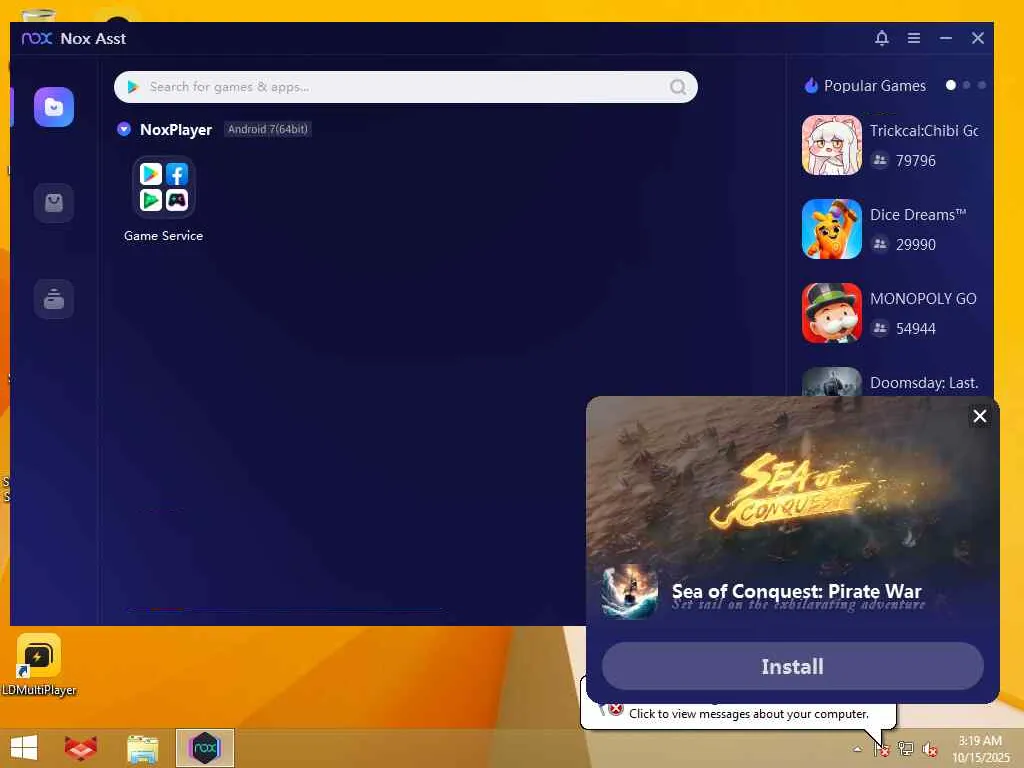Click player count 54944
The image size is (1024, 768).
(x=916, y=328)
